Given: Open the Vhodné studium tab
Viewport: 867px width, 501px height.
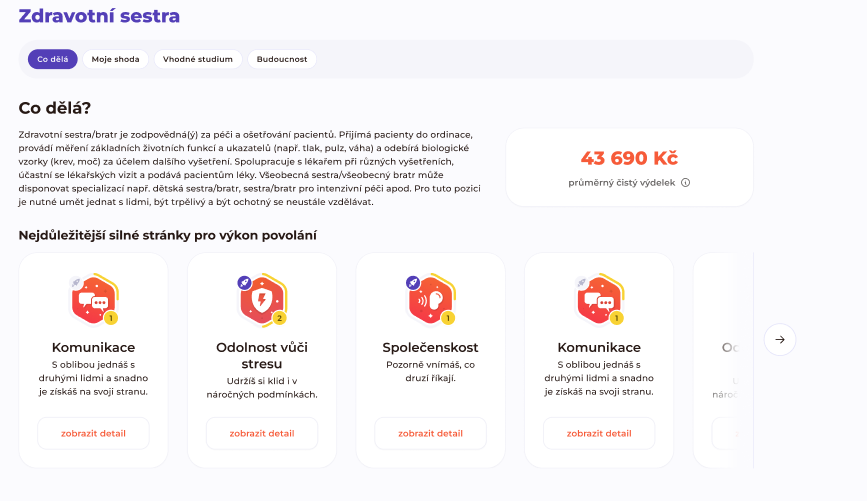Looking at the screenshot, I should coord(198,59).
